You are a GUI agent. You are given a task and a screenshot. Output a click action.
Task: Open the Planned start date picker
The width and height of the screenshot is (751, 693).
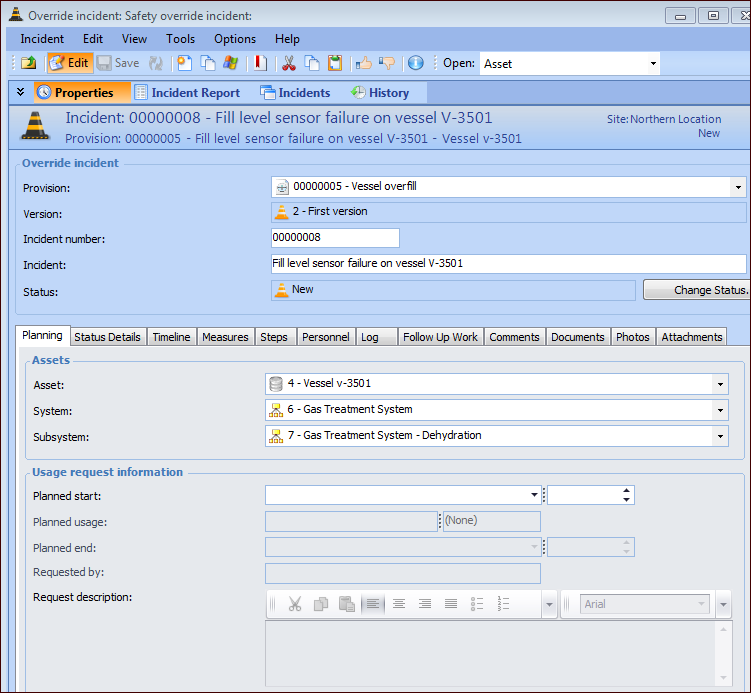click(534, 496)
